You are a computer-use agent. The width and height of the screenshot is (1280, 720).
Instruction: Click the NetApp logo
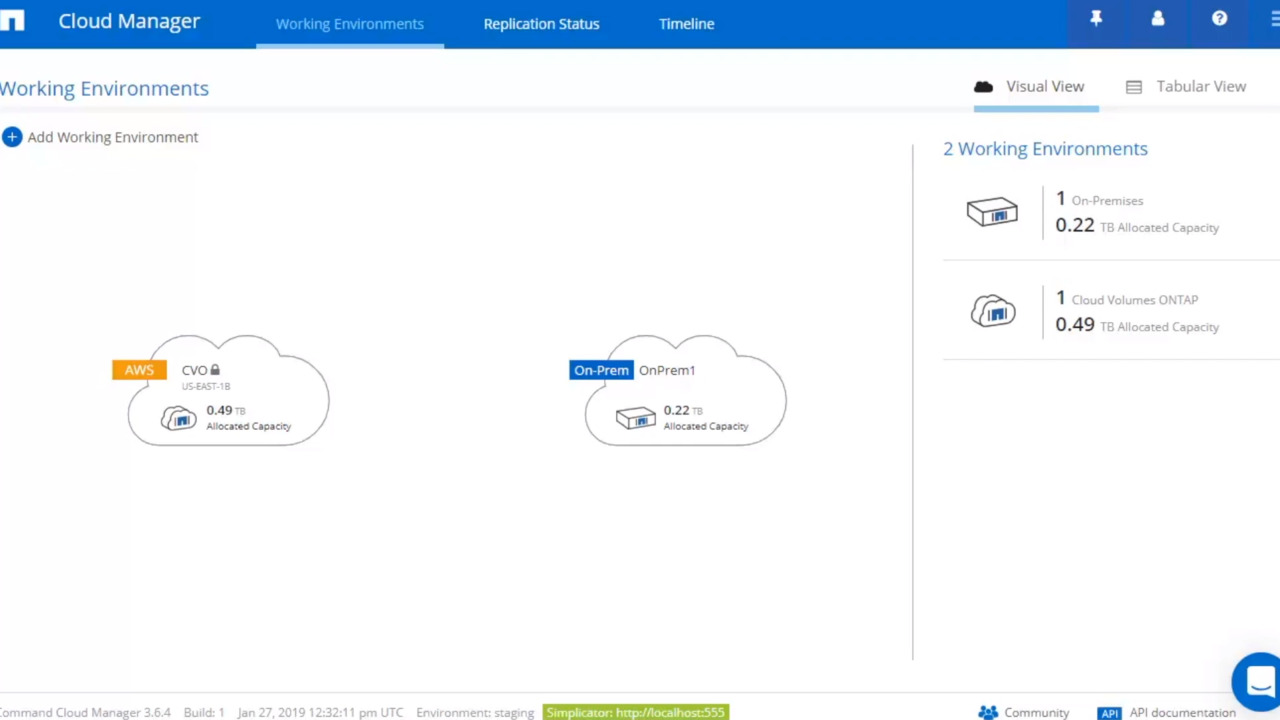tap(12, 21)
